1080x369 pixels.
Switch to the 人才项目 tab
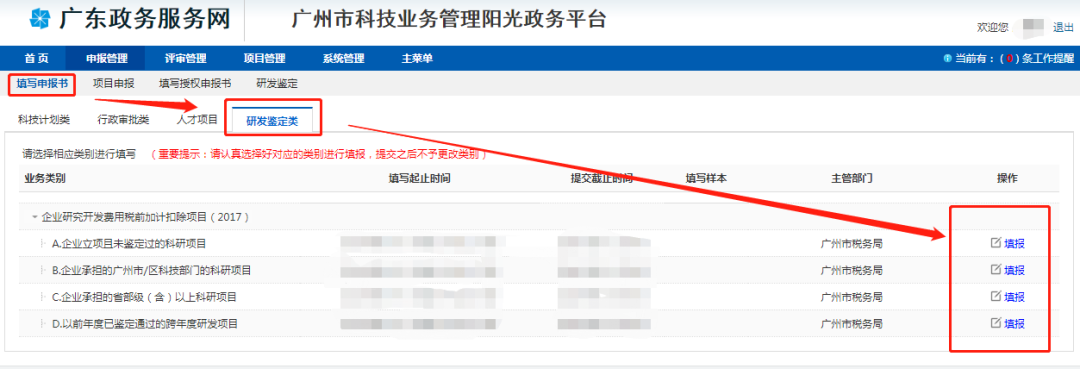[197, 119]
